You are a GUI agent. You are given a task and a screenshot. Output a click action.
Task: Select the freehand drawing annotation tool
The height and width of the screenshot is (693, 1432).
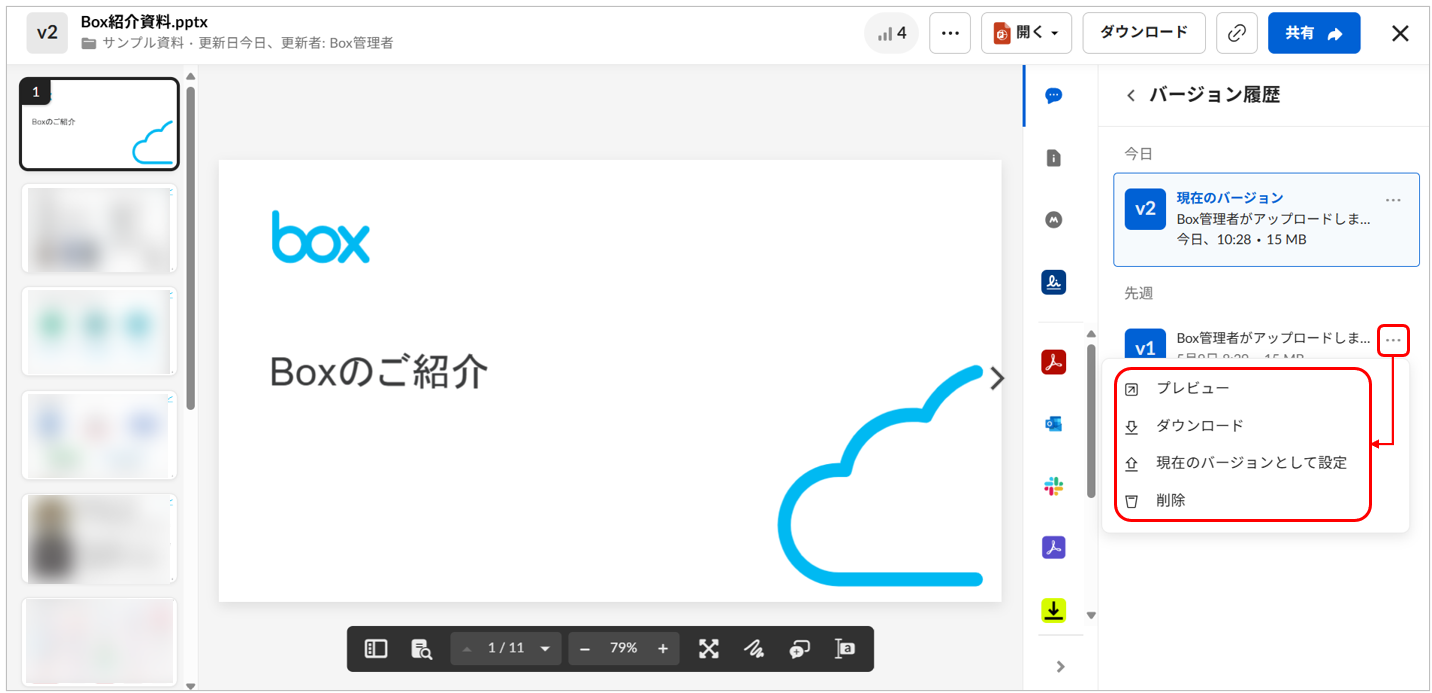pos(754,649)
